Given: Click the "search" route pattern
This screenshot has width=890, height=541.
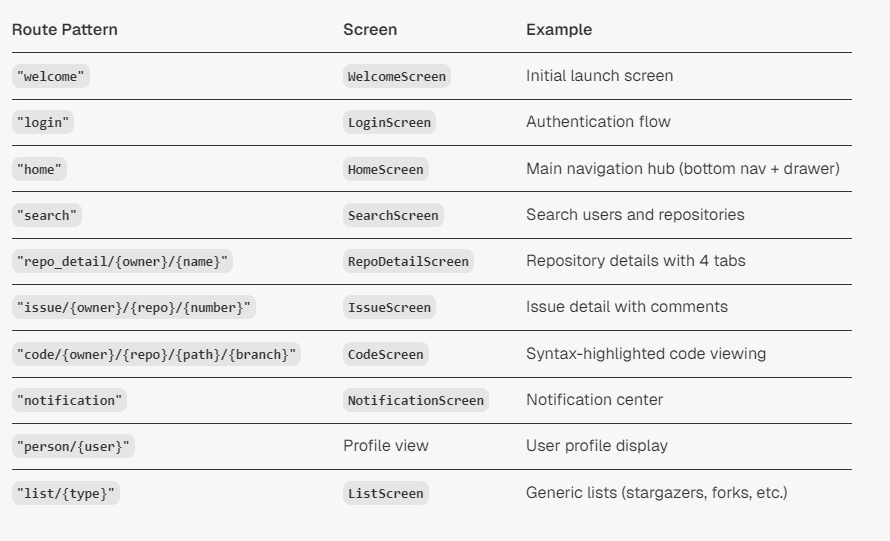Looking at the screenshot, I should pyautogui.click(x=47, y=215).
